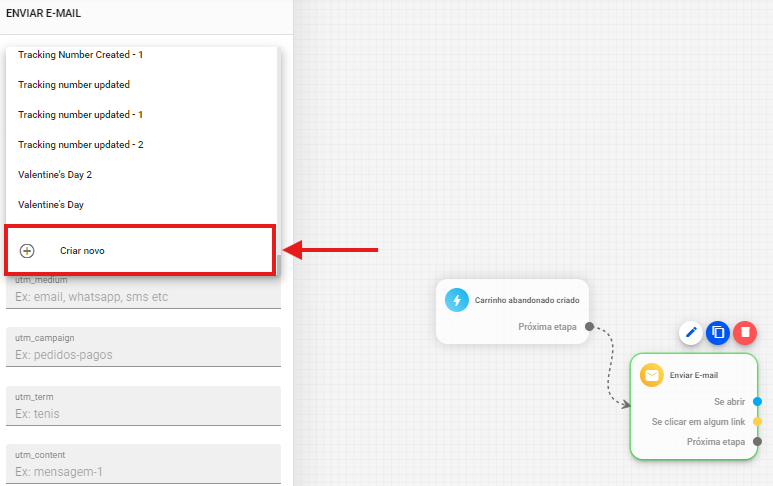
Task: Focus the utm_campaign input field
Action: [143, 355]
